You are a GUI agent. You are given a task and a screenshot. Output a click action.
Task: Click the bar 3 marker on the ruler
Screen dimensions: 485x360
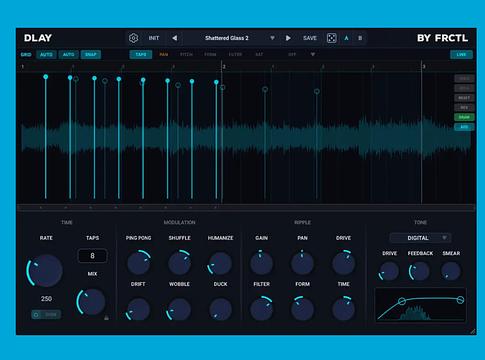coord(424,67)
